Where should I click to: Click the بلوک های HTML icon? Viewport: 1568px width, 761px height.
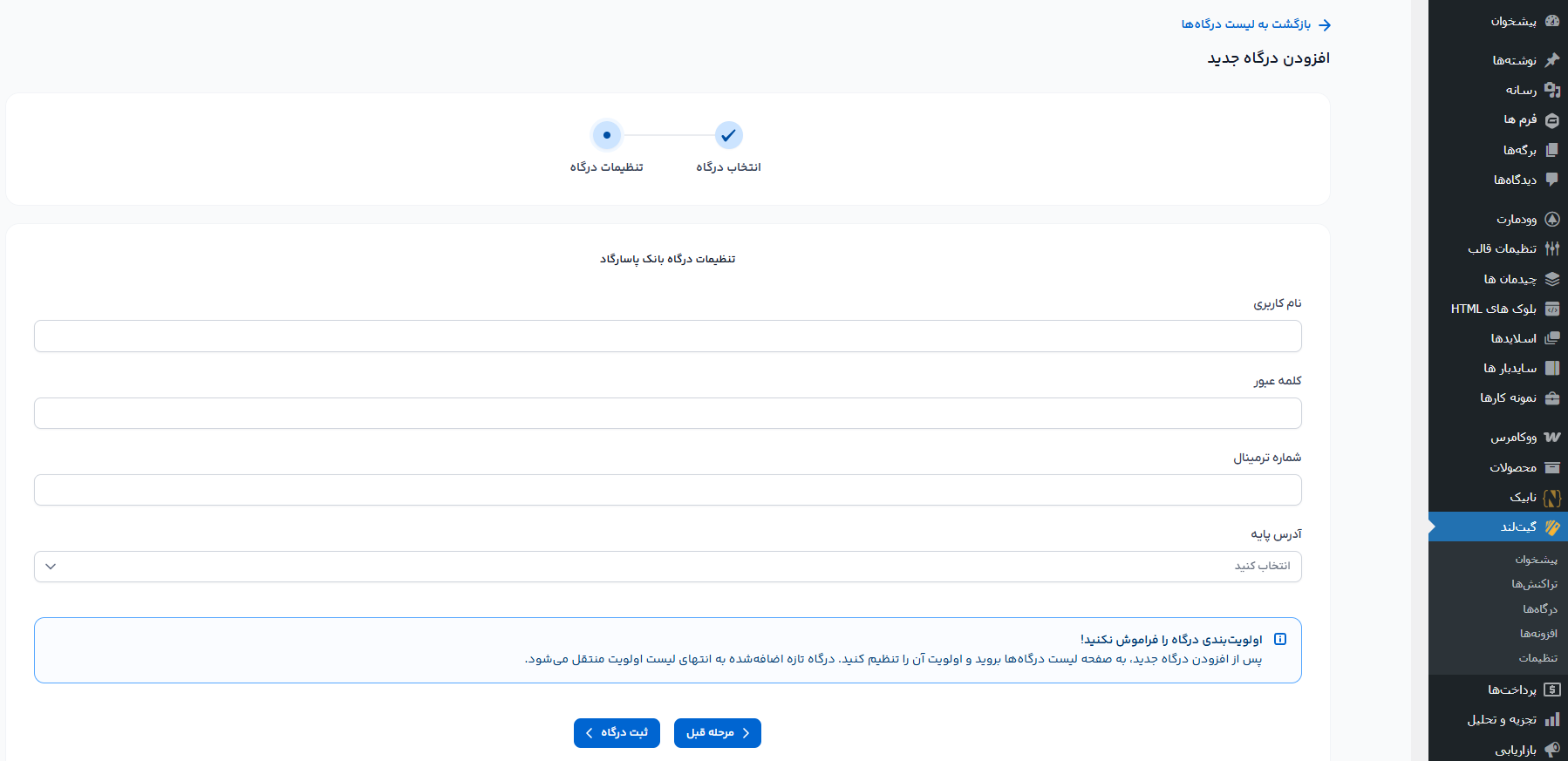point(1552,309)
